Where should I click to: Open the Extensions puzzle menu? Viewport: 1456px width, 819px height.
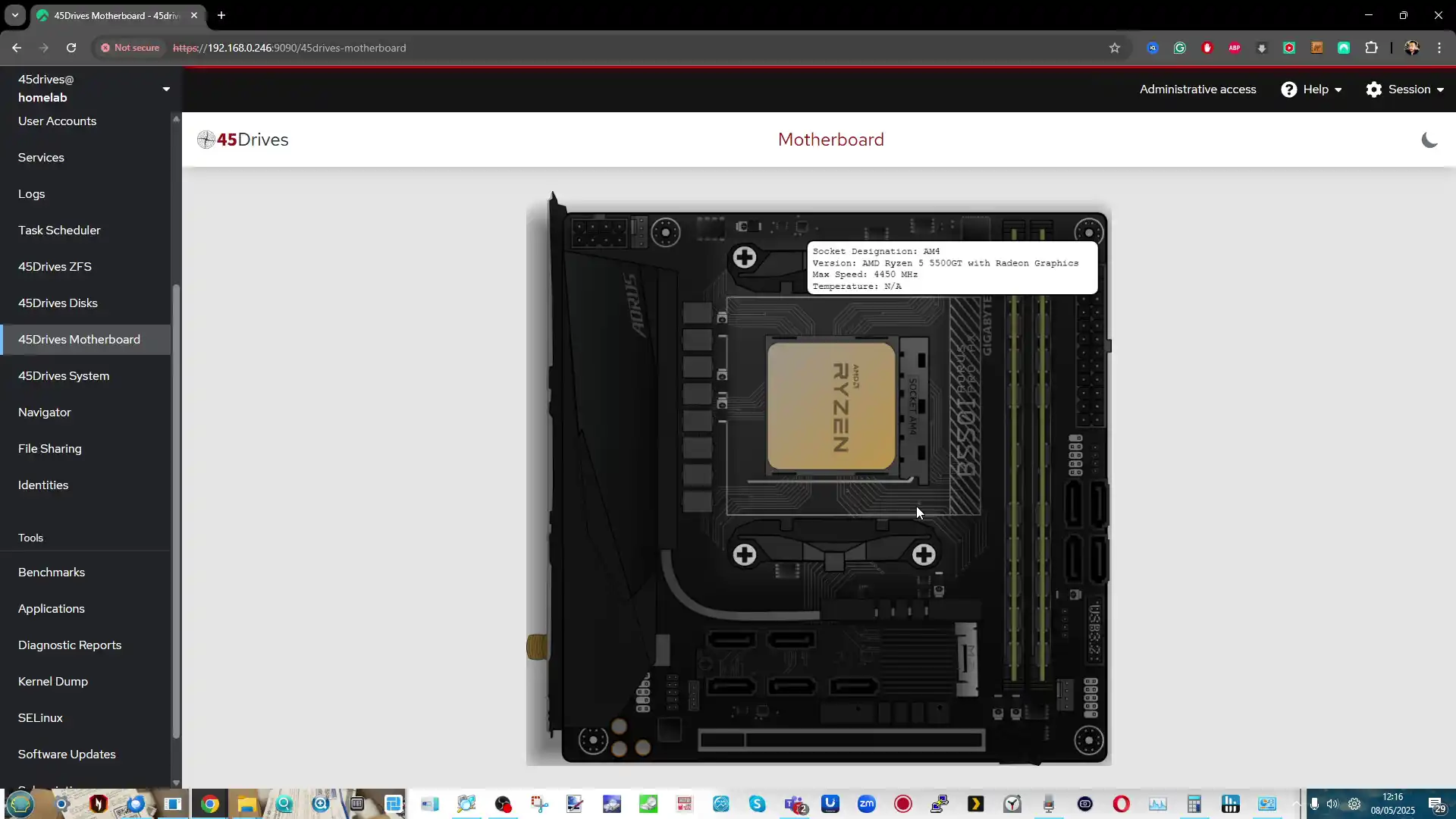(1371, 48)
